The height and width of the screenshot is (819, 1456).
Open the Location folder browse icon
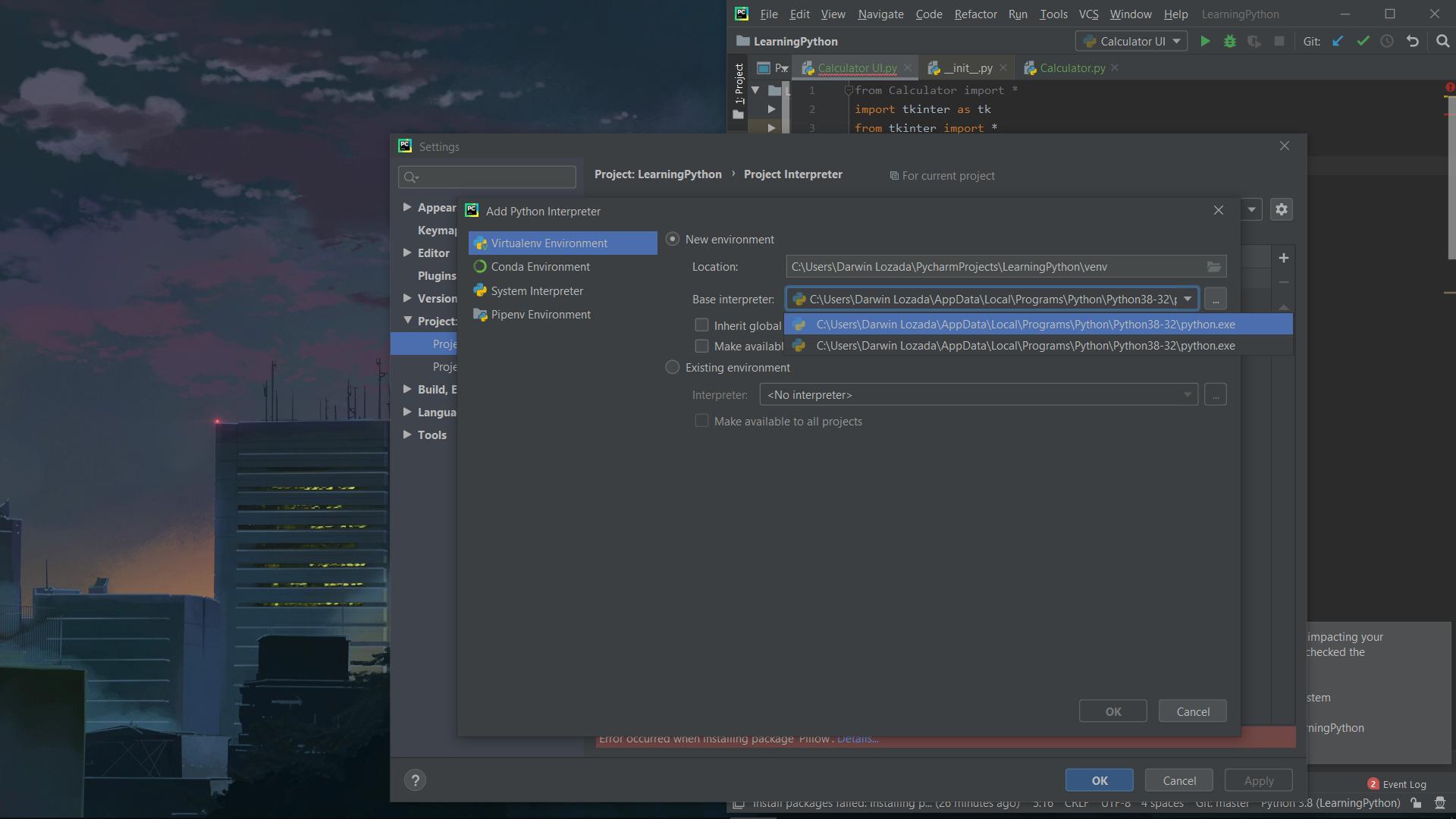click(x=1214, y=267)
